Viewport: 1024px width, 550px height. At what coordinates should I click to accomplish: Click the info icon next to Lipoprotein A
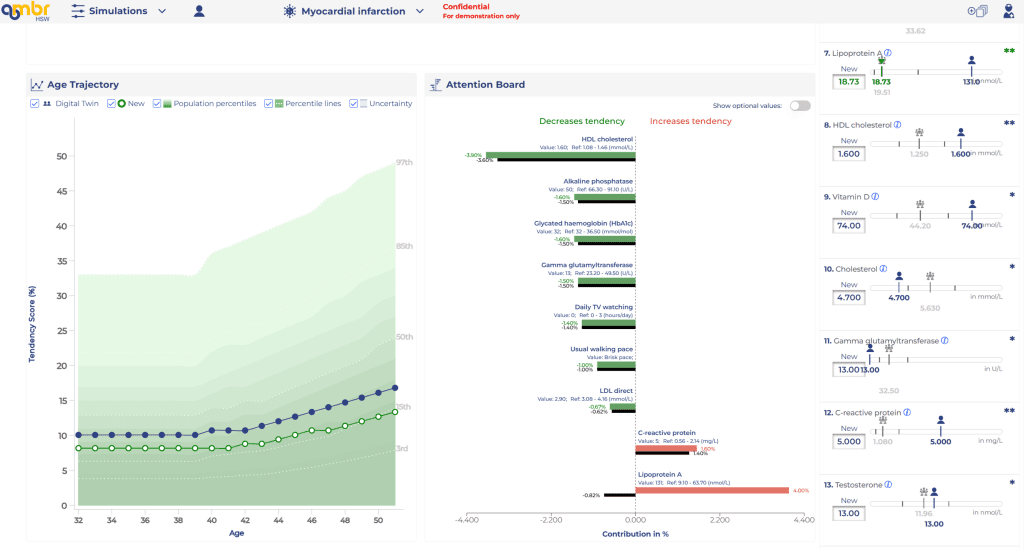[888, 53]
